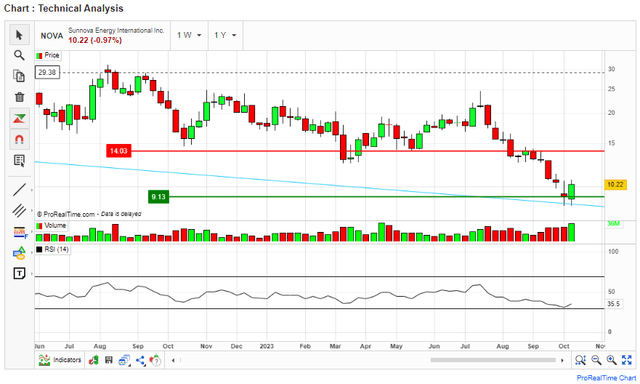Click the save floppy disk icon
This screenshot has width=640, height=384.
tap(109, 360)
